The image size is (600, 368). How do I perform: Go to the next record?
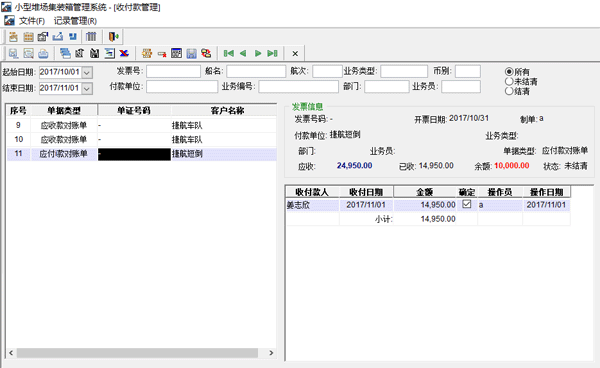pyautogui.click(x=258, y=54)
